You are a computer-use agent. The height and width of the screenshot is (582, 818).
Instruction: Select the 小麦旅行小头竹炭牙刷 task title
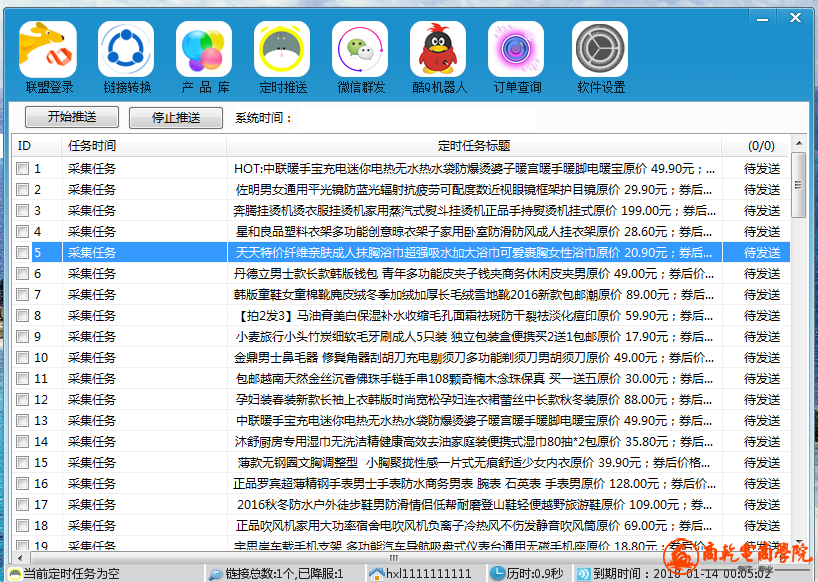474,336
